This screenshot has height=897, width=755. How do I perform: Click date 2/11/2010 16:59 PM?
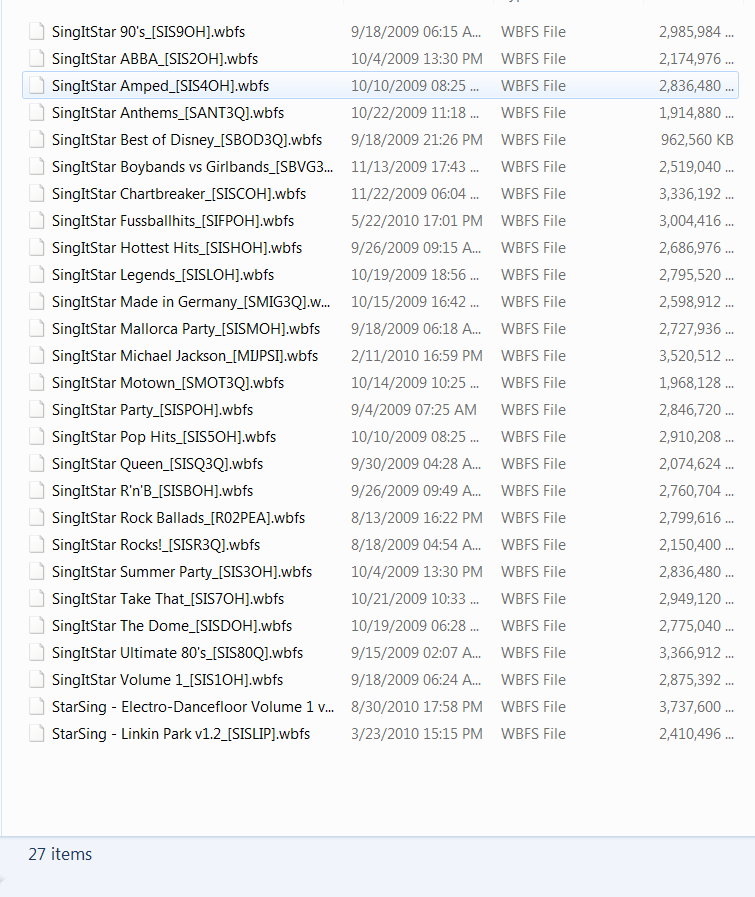(x=417, y=355)
